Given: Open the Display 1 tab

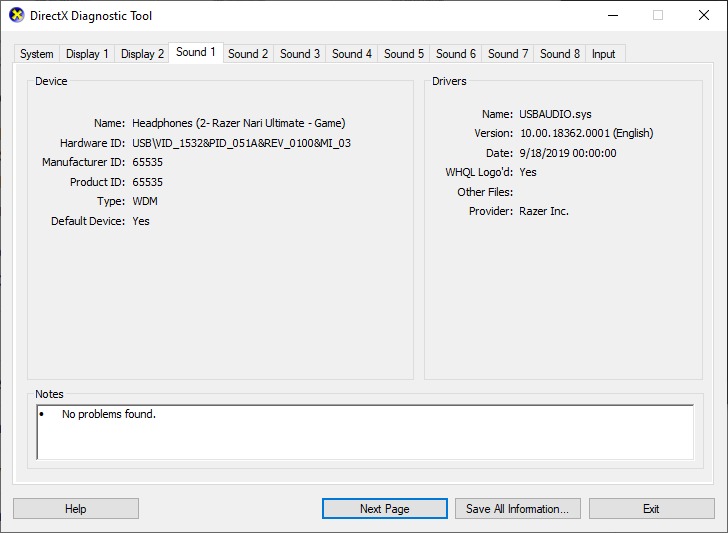Looking at the screenshot, I should (87, 54).
